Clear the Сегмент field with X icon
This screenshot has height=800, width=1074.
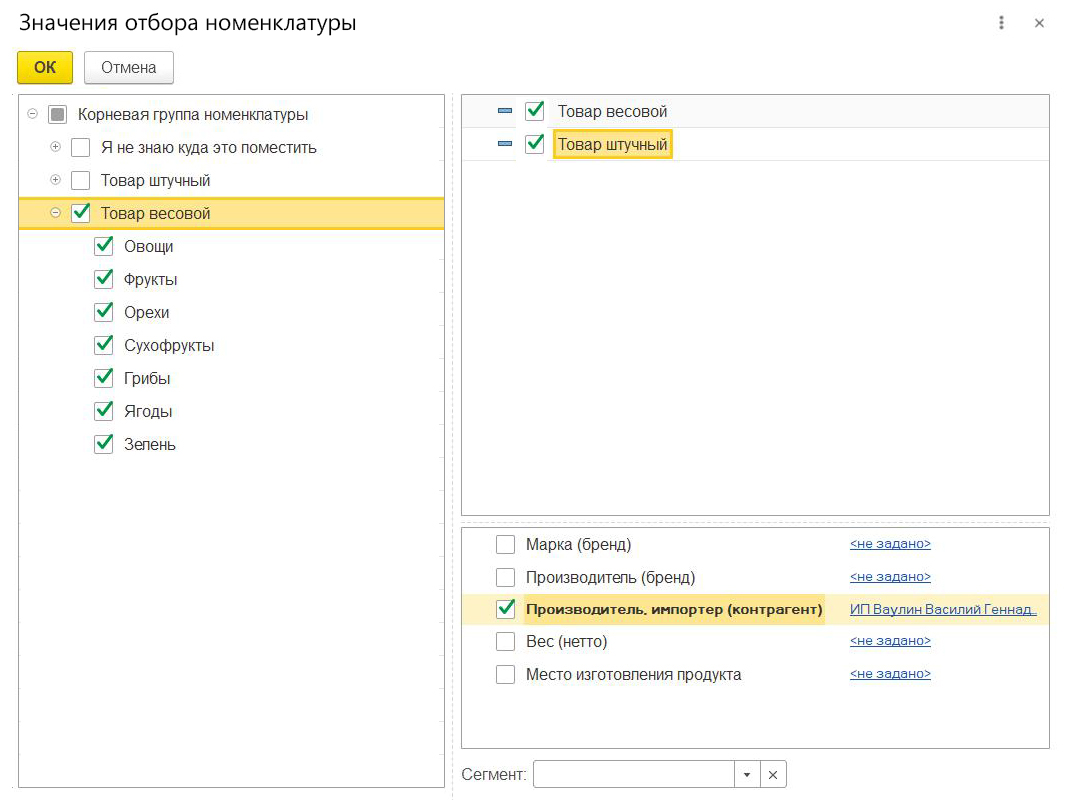773,775
